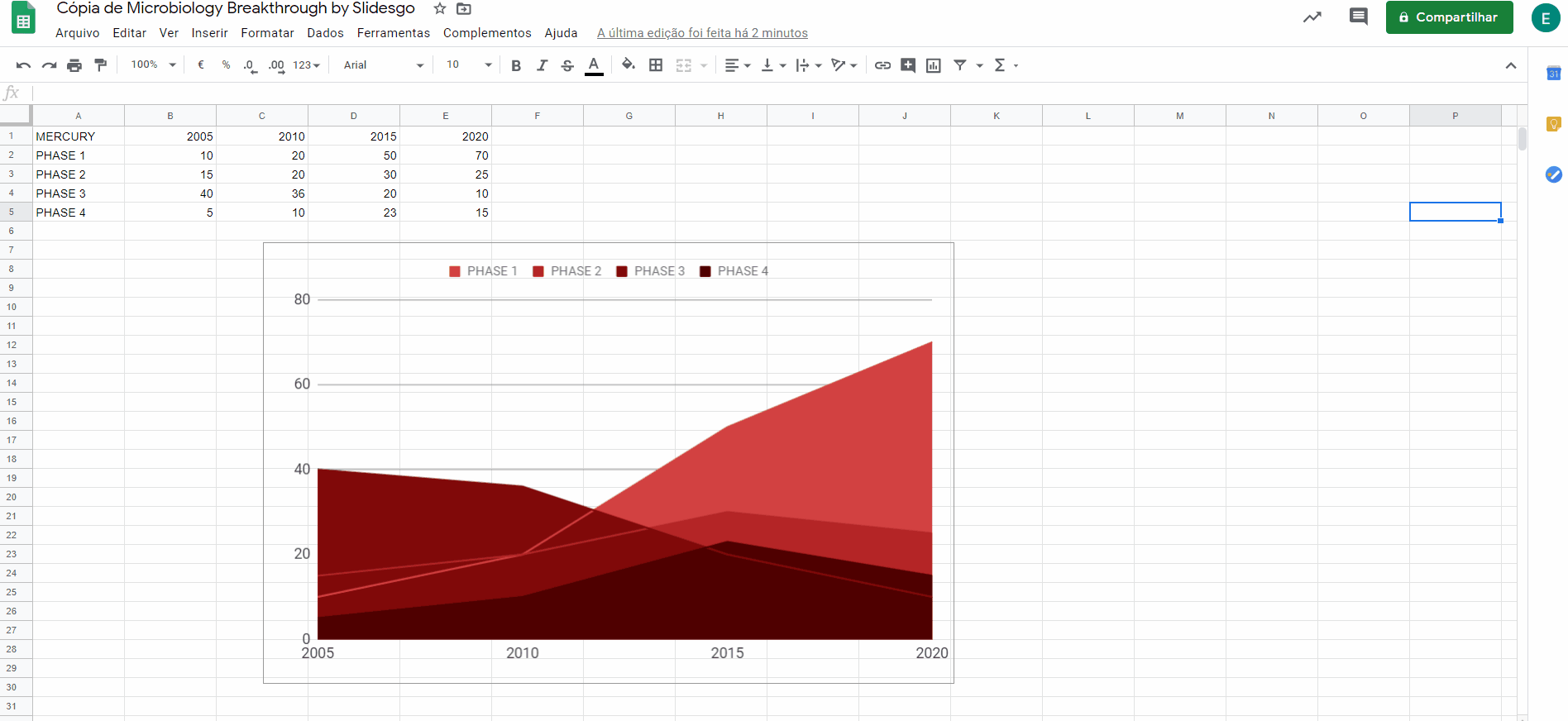
Task: Open the comment history icon
Action: (1358, 17)
